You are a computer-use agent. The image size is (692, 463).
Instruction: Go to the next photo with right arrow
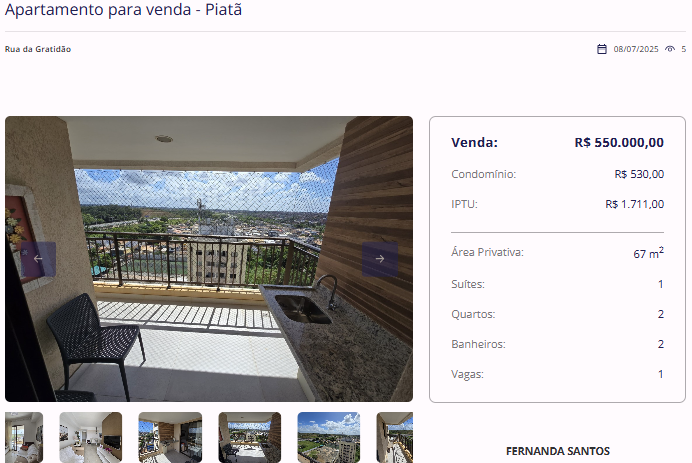(x=380, y=259)
